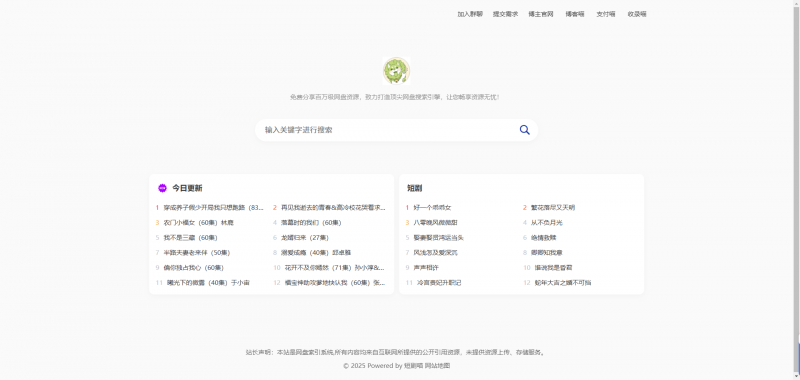800x380 pixels.
Task: Open rank 1 entry in 今日更新 list
Action: coord(214,208)
